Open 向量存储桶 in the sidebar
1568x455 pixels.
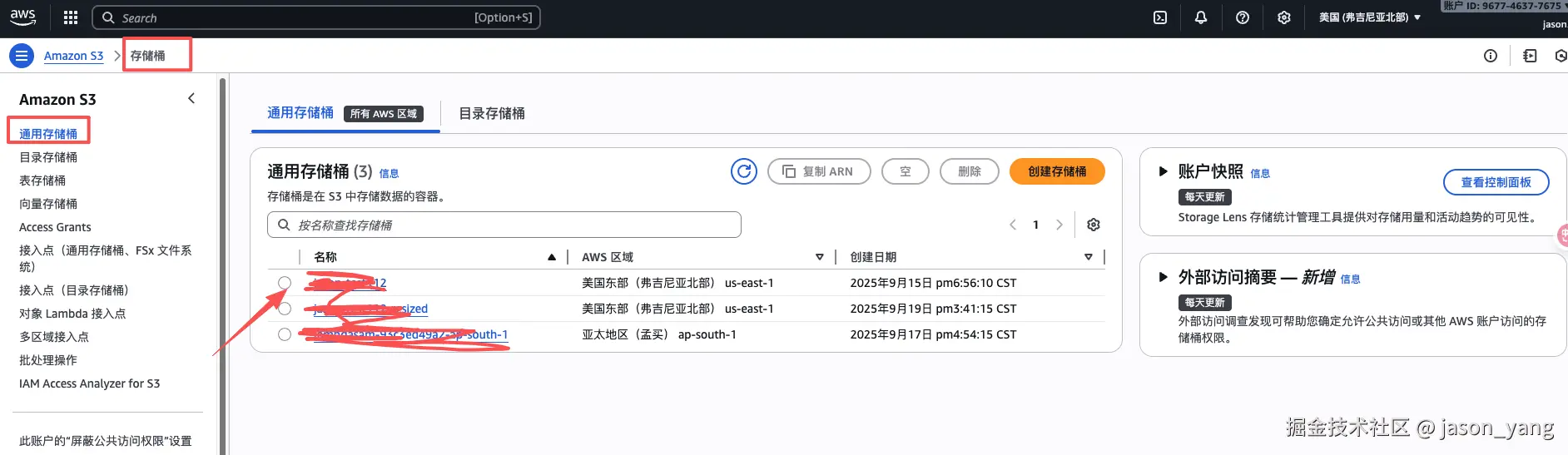48,204
